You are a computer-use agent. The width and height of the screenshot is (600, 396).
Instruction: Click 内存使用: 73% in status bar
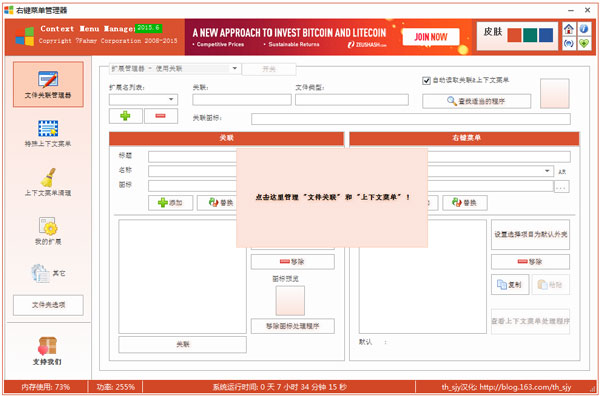[x=46, y=387]
